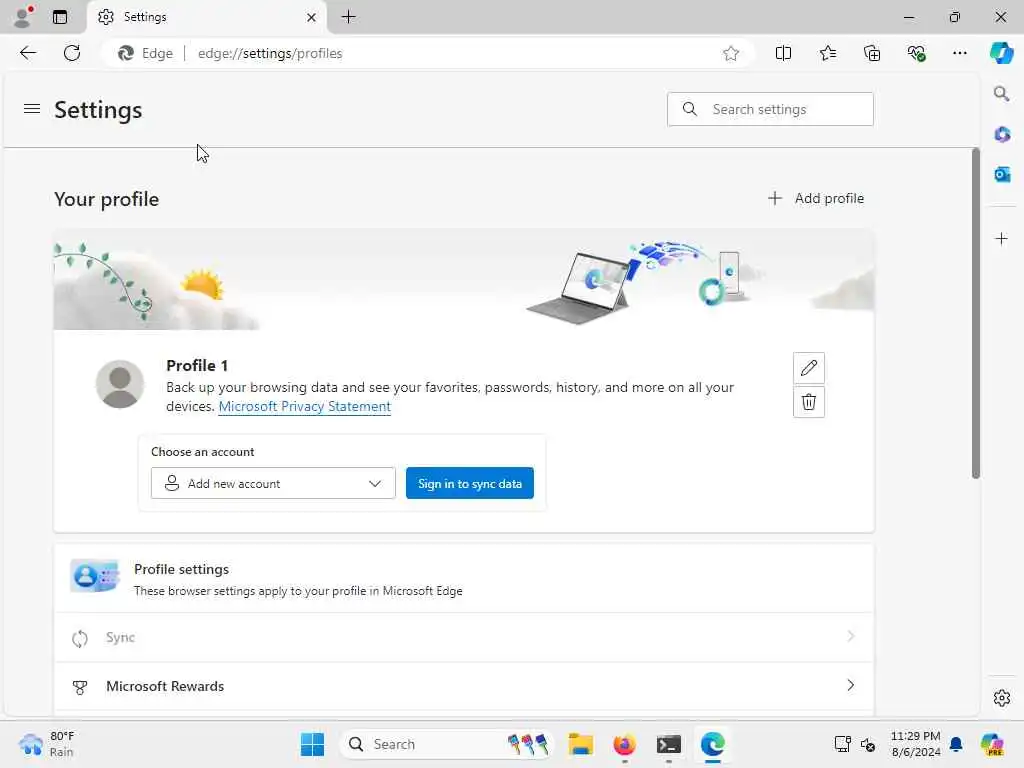Open sidebar settings gear icon
This screenshot has height=768, width=1024.
[x=1001, y=698]
